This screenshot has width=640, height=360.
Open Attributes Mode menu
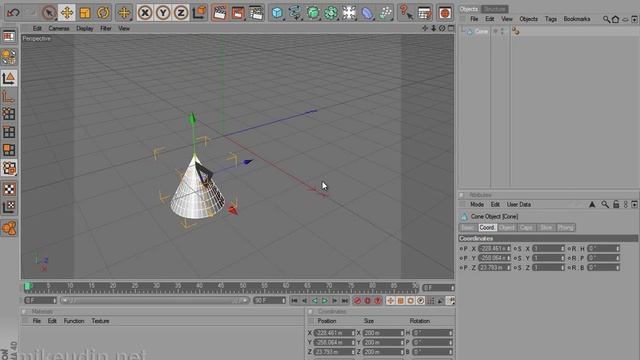pyautogui.click(x=477, y=204)
